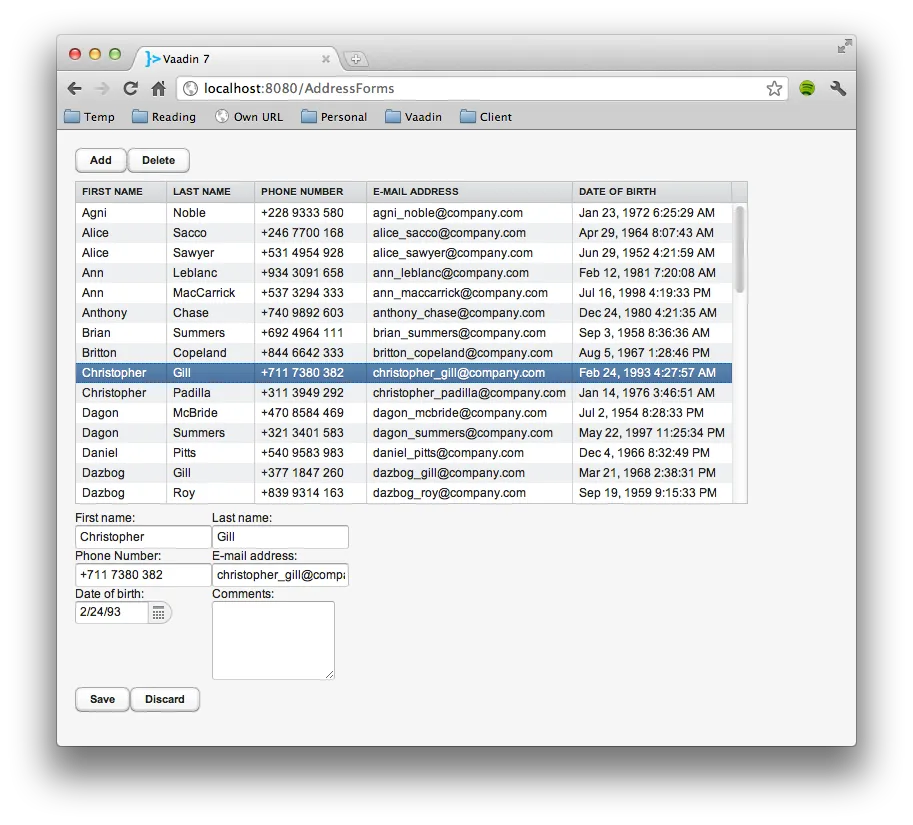Click the bookmark star in the address bar

[774, 88]
